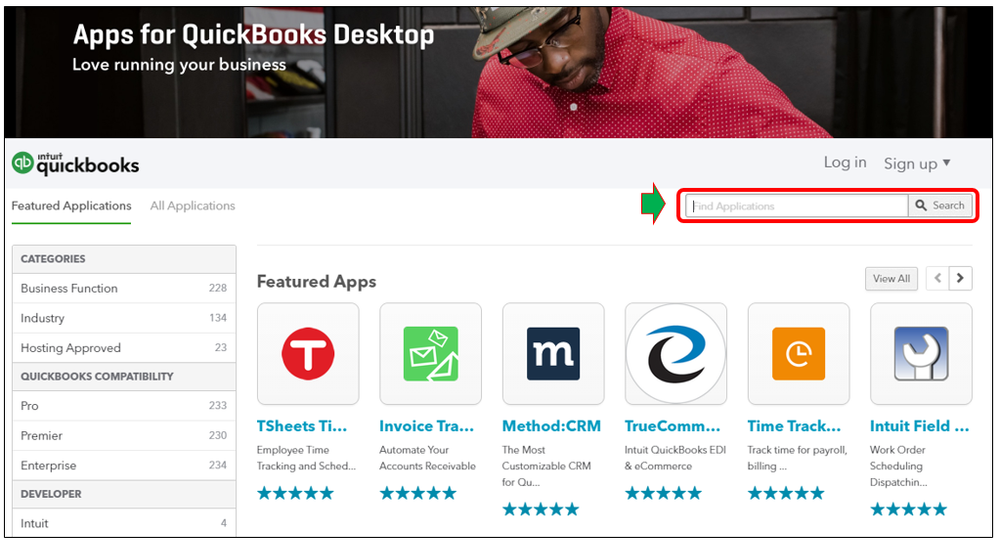Viewport: 999px width, 542px height.
Task: Open the TrueComm... title link
Action: pyautogui.click(x=672, y=426)
